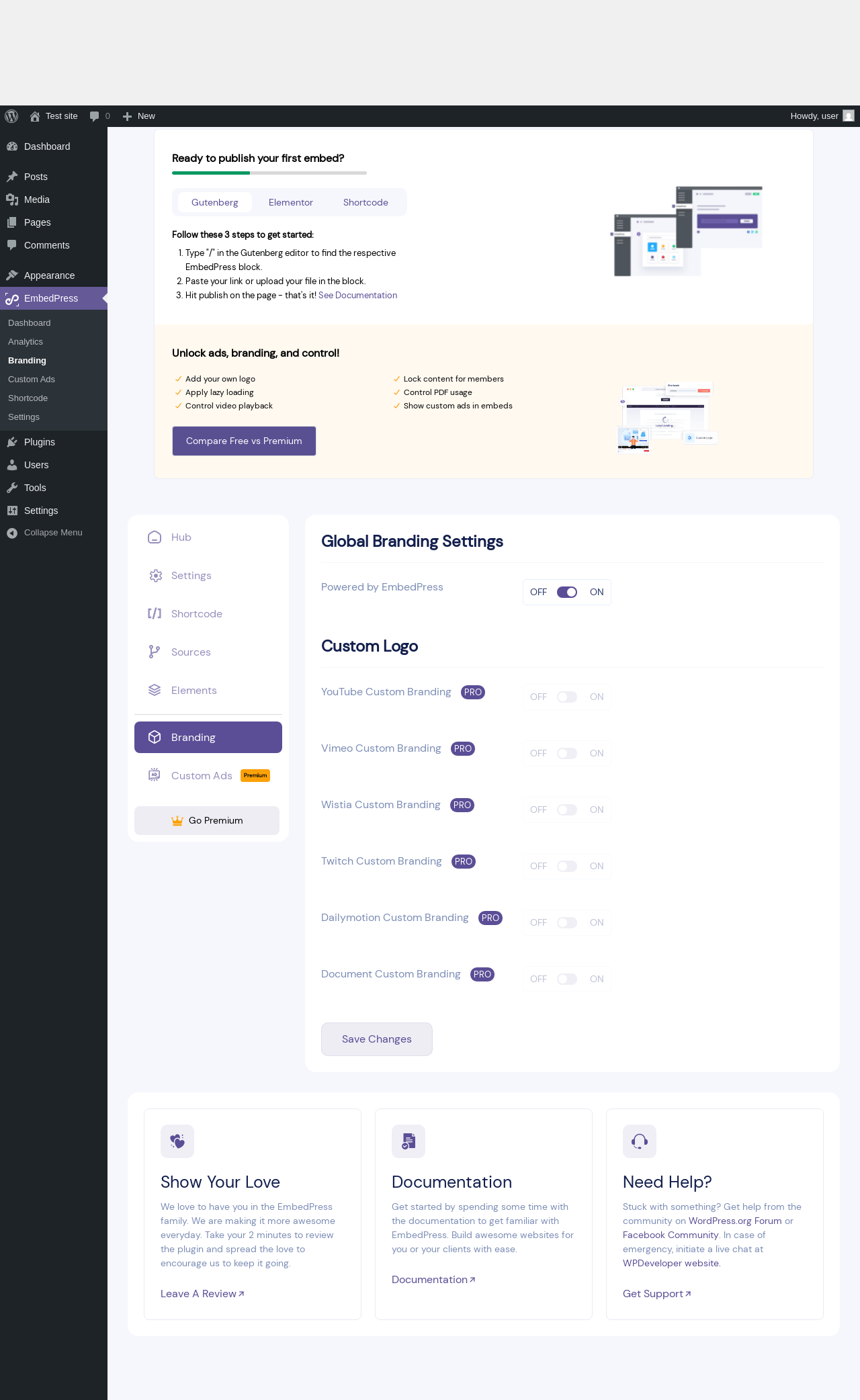860x1400 pixels.
Task: Click the Elements layers icon
Action: pos(155,690)
